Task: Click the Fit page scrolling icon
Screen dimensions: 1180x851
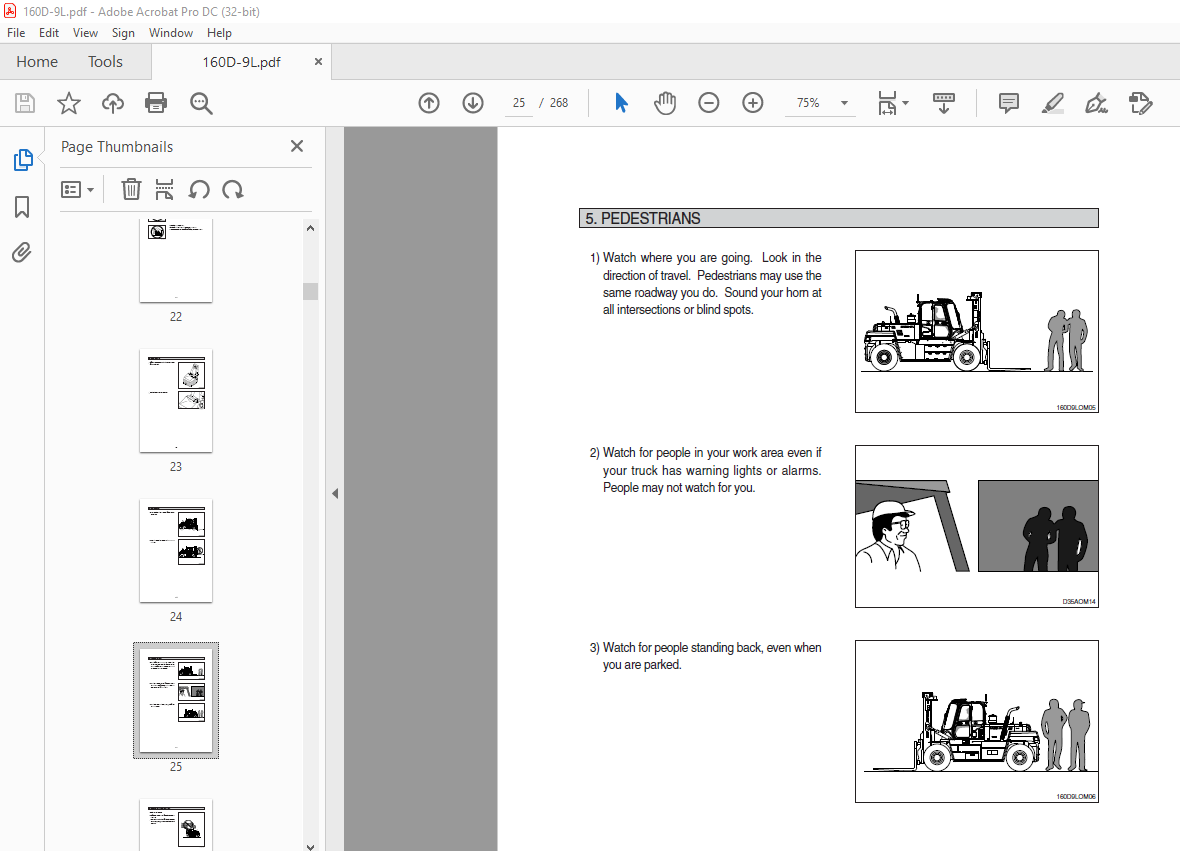Action: pos(887,103)
